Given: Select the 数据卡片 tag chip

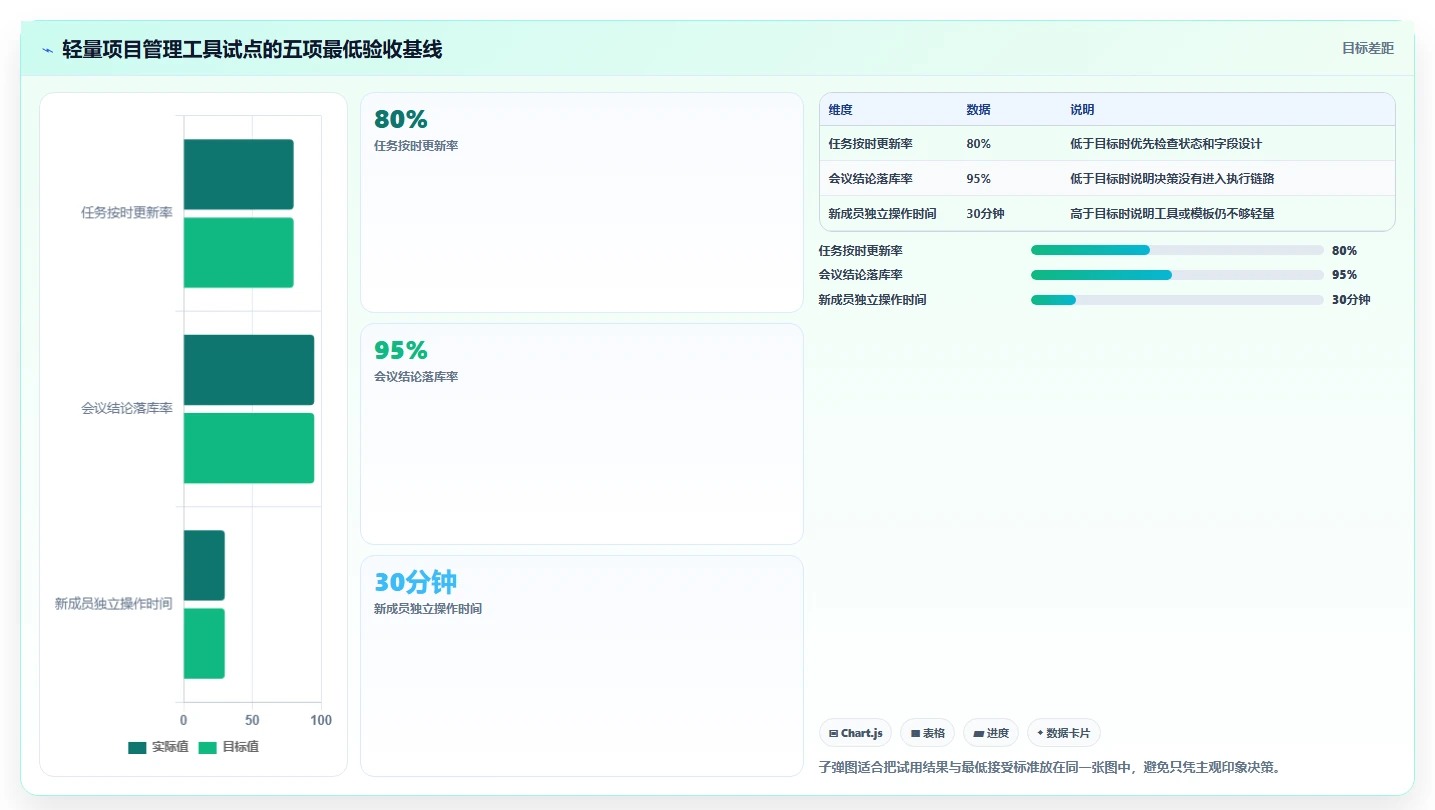Looking at the screenshot, I should point(1064,733).
